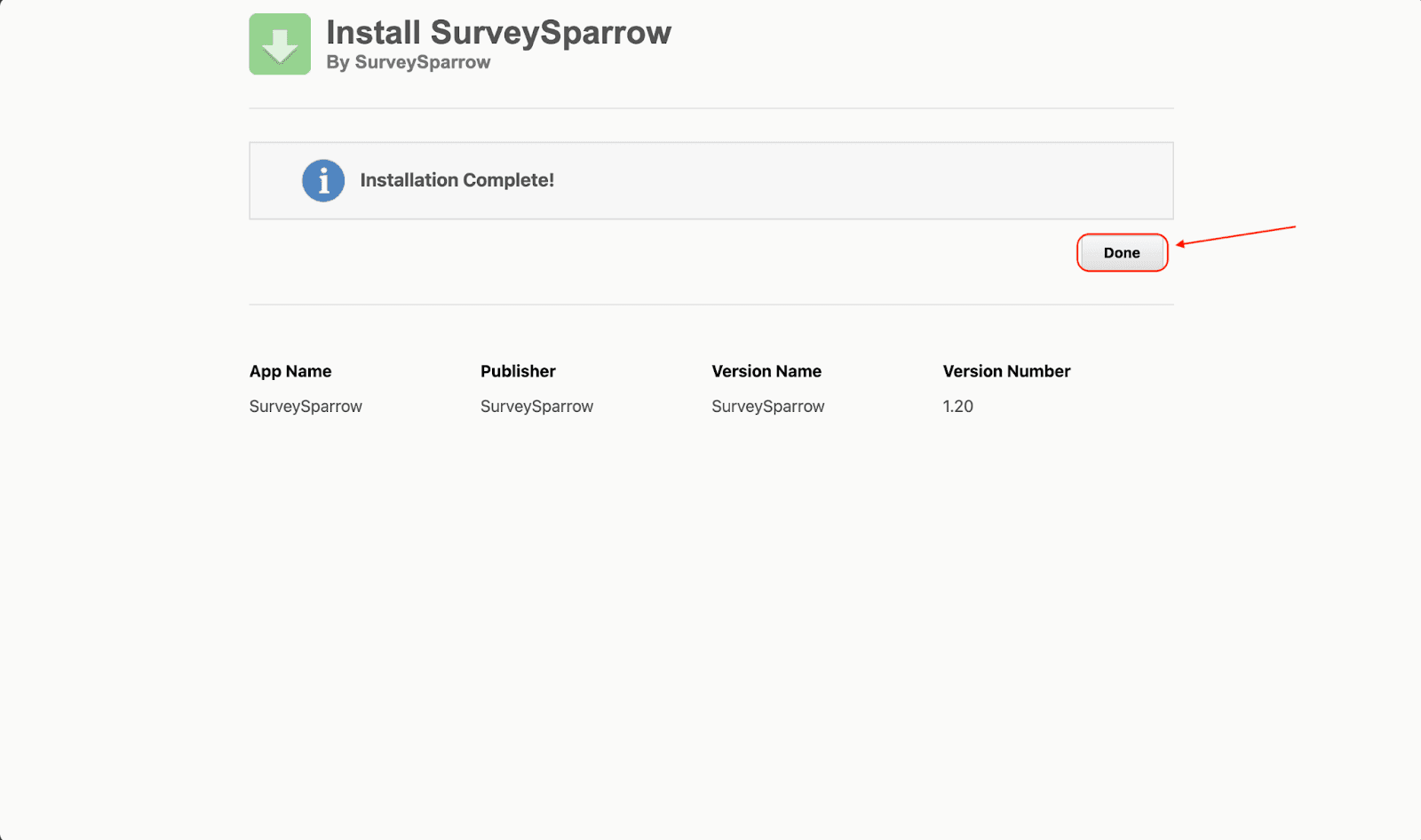Click the word Install in the page title
The width and height of the screenshot is (1421, 840).
[373, 33]
